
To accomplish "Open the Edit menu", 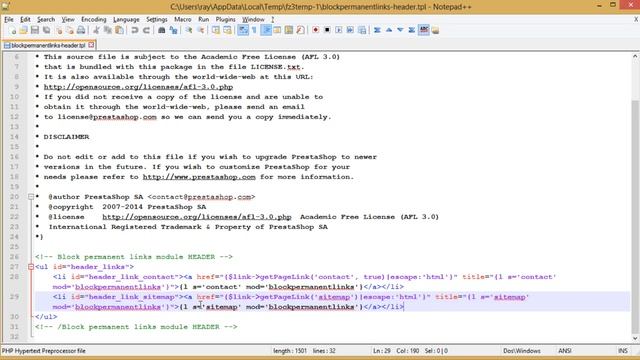I will 25,19.
